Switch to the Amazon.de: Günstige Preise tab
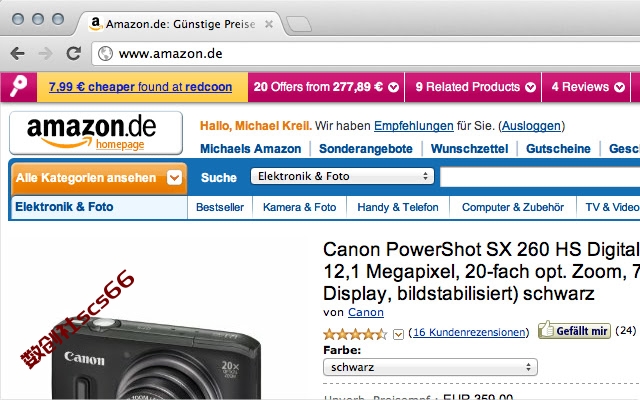This screenshot has height=400, width=640. 180,24
